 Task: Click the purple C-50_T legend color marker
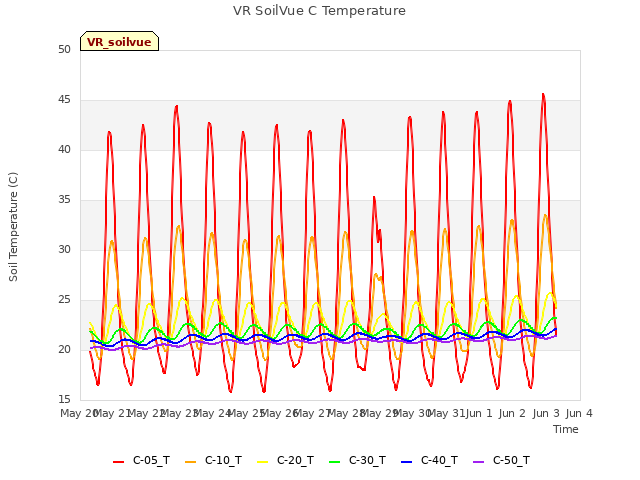click(478, 462)
